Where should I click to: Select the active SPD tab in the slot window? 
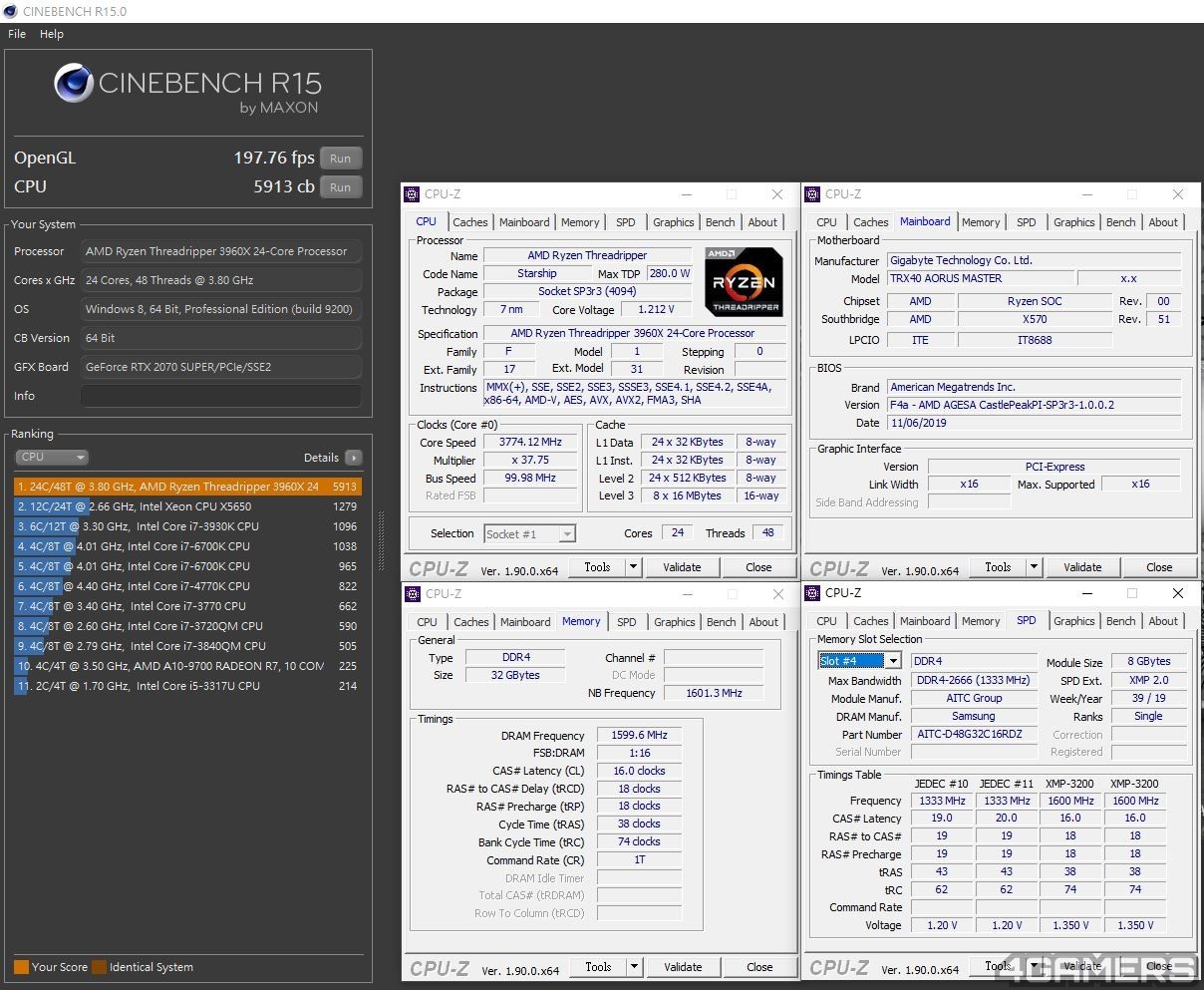(1027, 620)
